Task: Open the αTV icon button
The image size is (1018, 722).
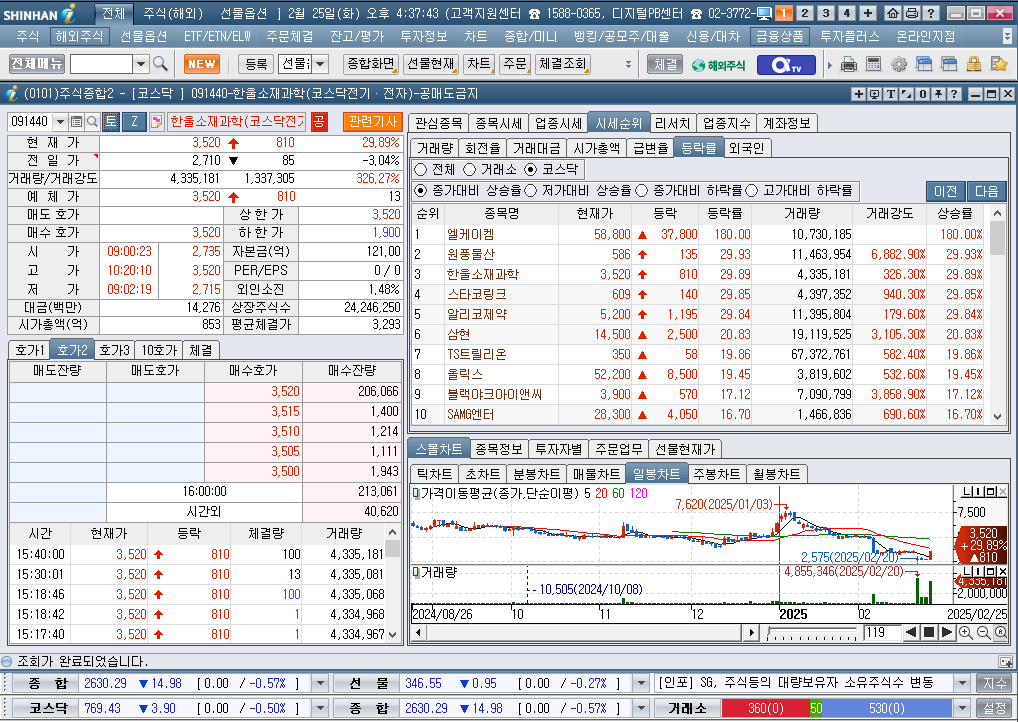Action: (786, 64)
